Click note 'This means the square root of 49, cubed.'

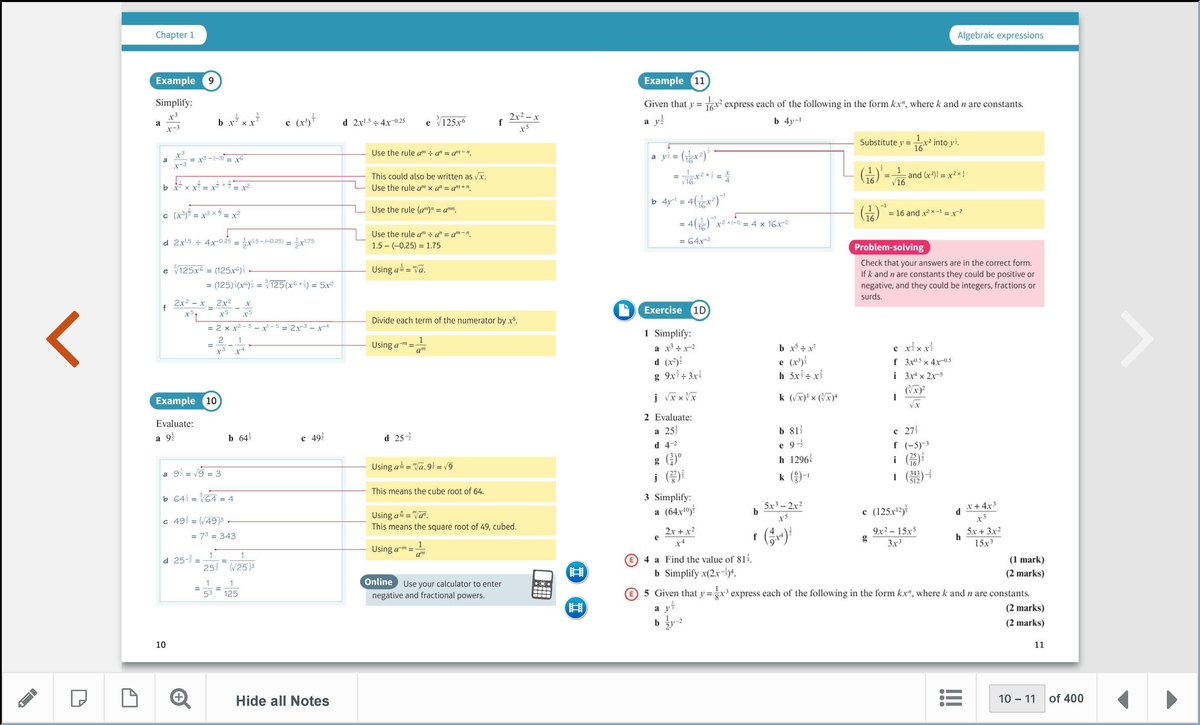[444, 526]
